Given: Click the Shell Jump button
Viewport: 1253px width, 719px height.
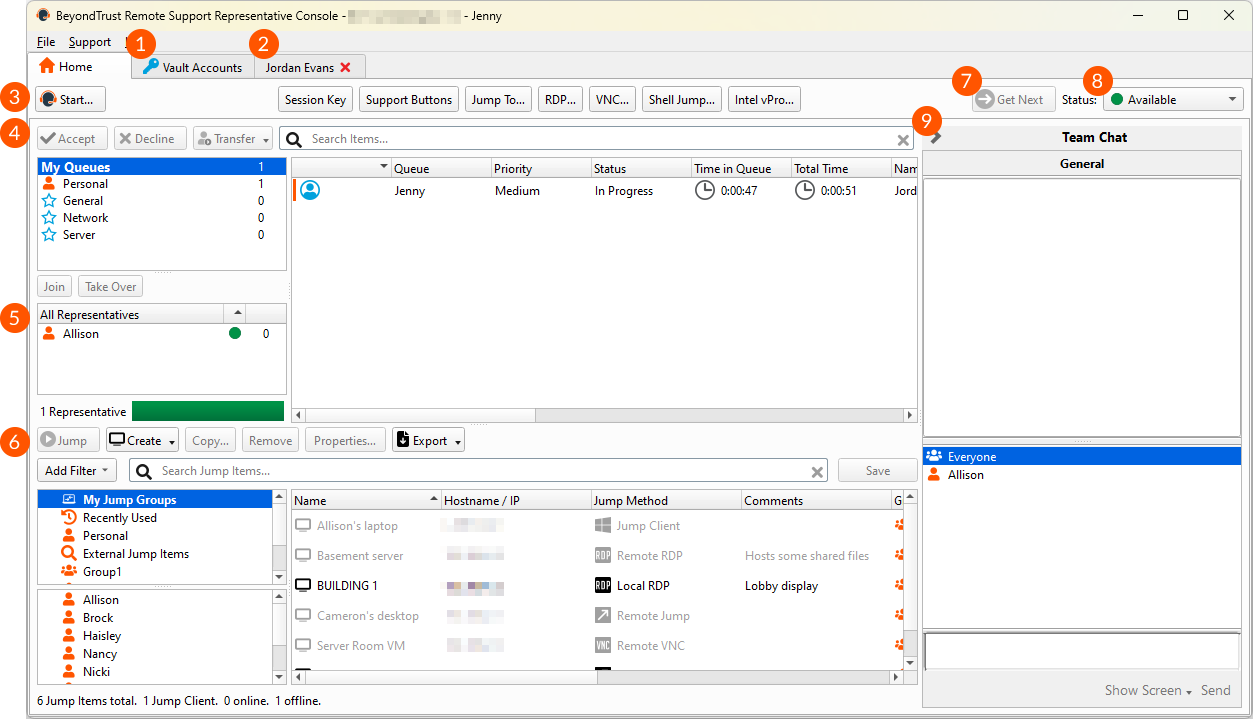Looking at the screenshot, I should tap(682, 100).
